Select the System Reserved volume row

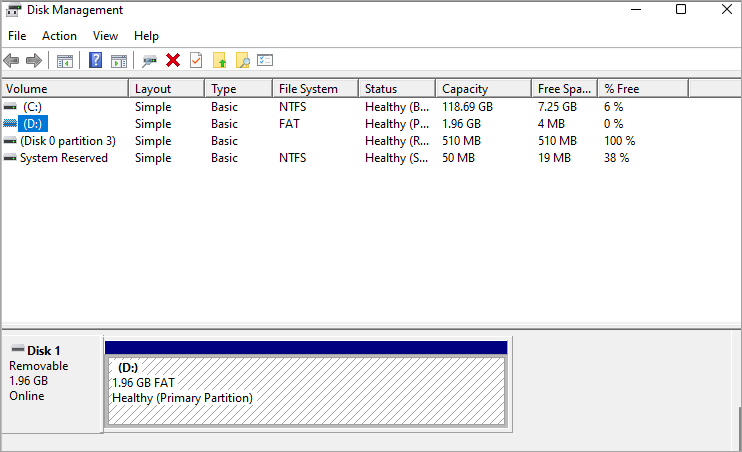345,158
